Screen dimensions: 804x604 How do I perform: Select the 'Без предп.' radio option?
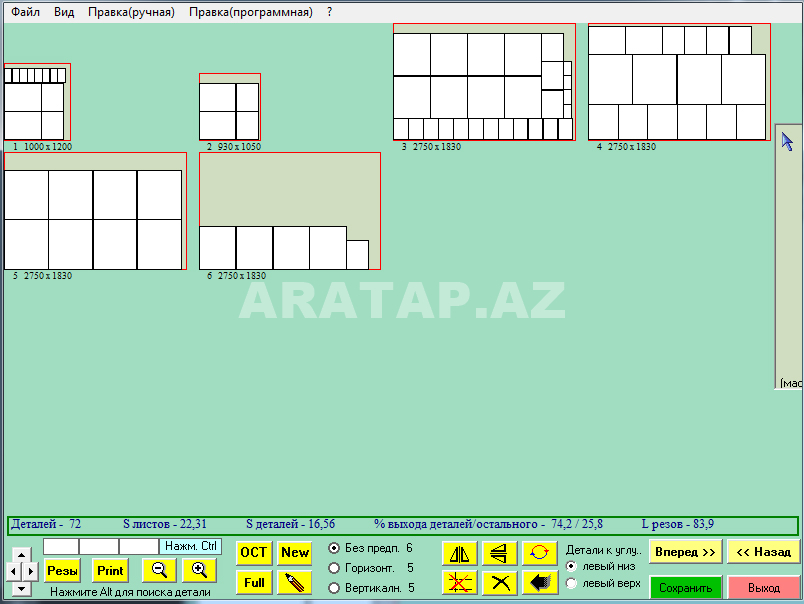coord(334,549)
